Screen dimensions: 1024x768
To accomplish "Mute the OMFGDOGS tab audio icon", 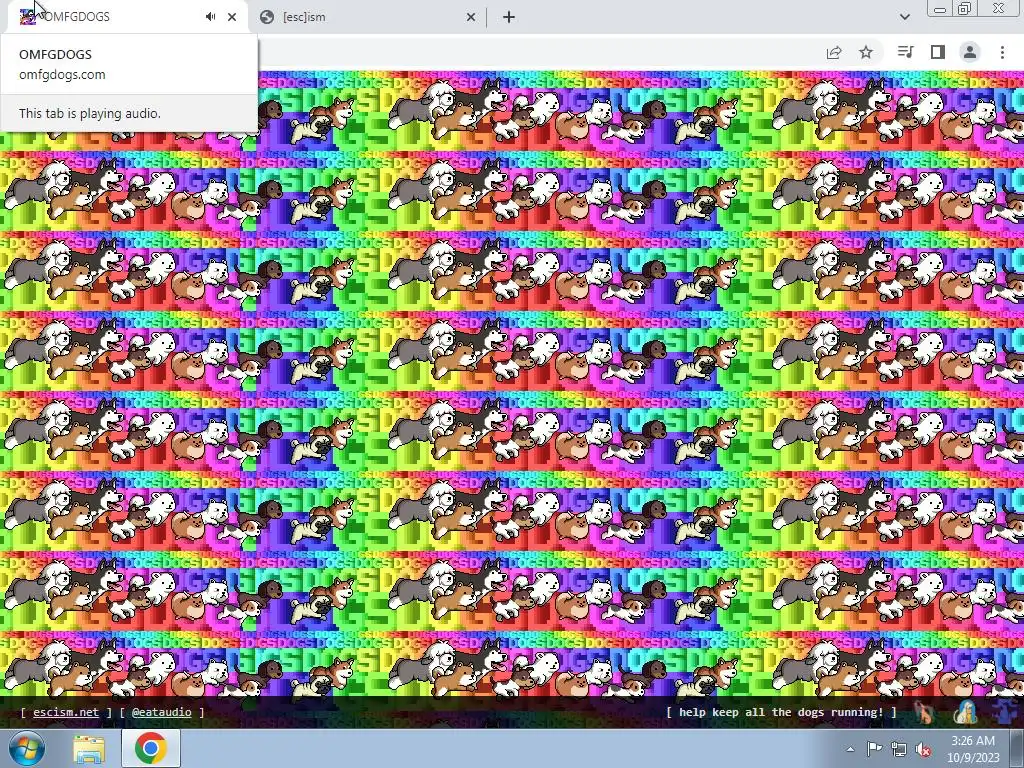I will tap(210, 17).
